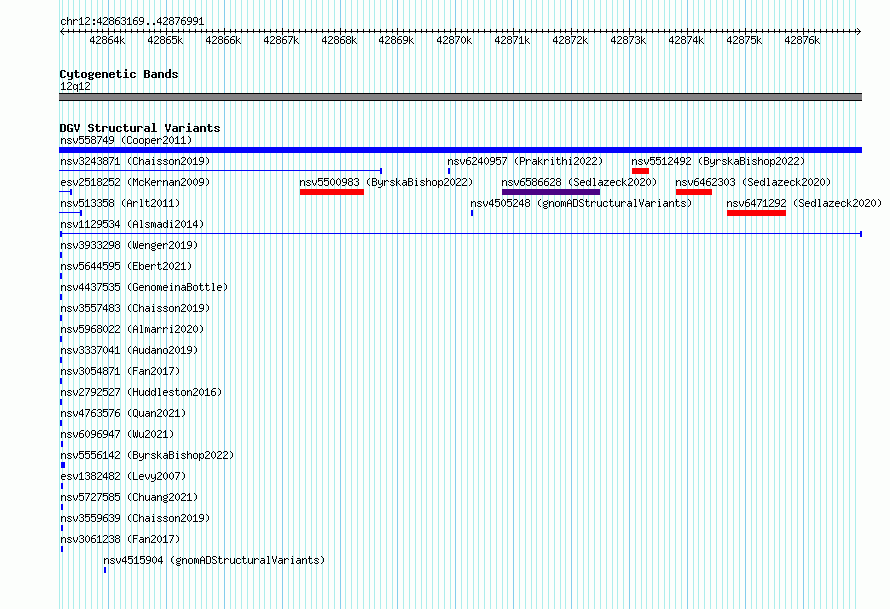Screen dimensions: 890x609
Task: Click the nsv3061238 (Fan2017) label
Action: [120, 539]
